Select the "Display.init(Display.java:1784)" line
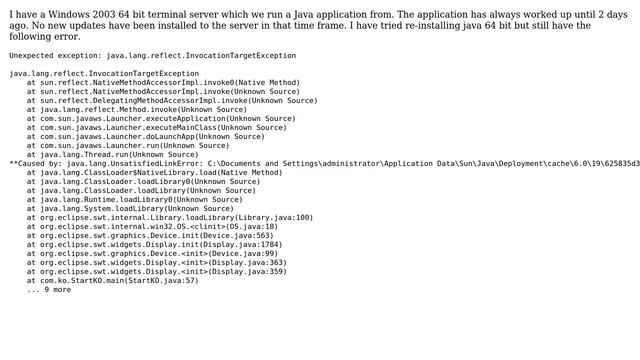 155,244
